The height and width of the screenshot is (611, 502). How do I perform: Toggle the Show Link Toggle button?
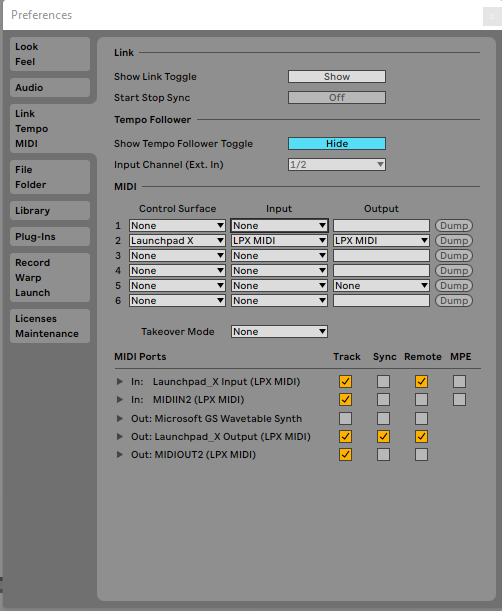point(337,76)
